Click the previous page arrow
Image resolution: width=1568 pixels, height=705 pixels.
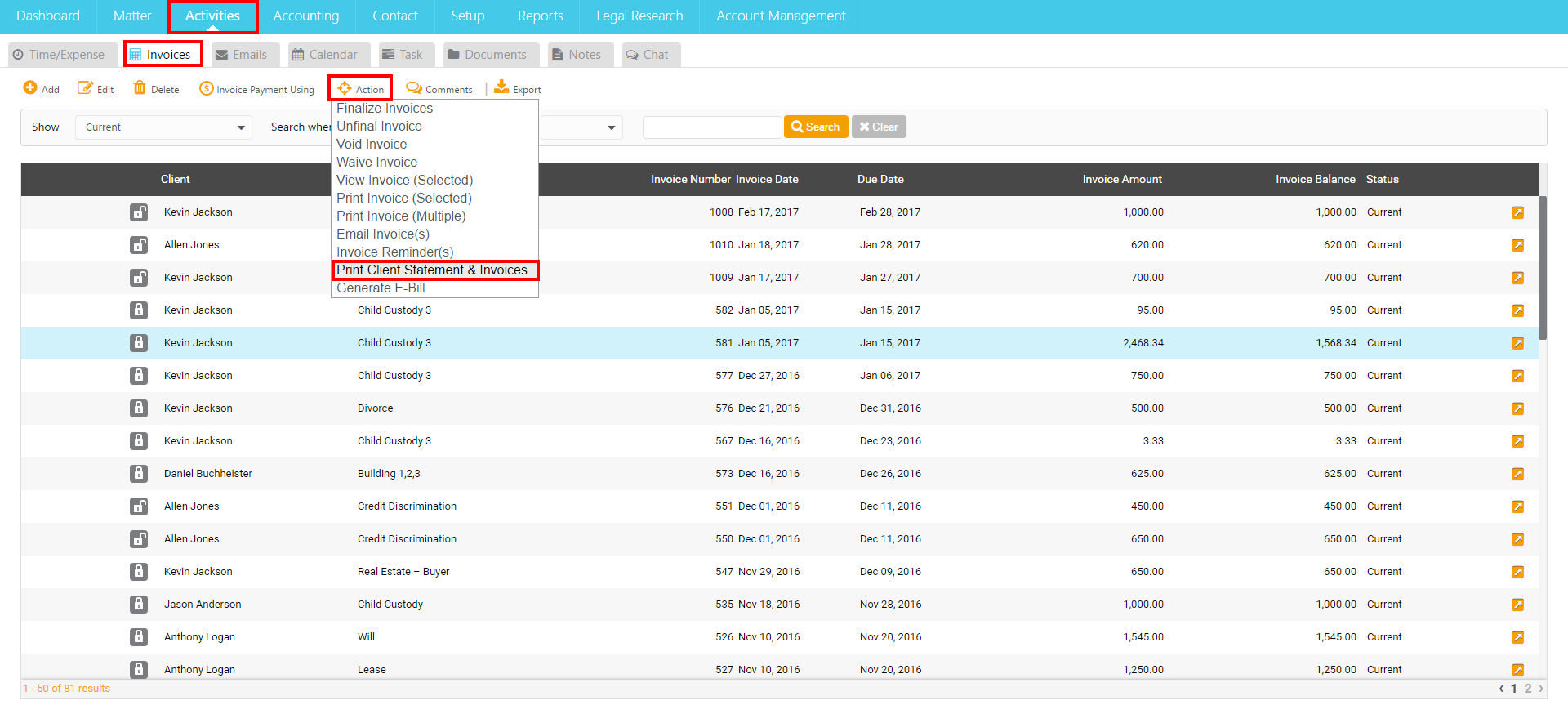click(1501, 689)
